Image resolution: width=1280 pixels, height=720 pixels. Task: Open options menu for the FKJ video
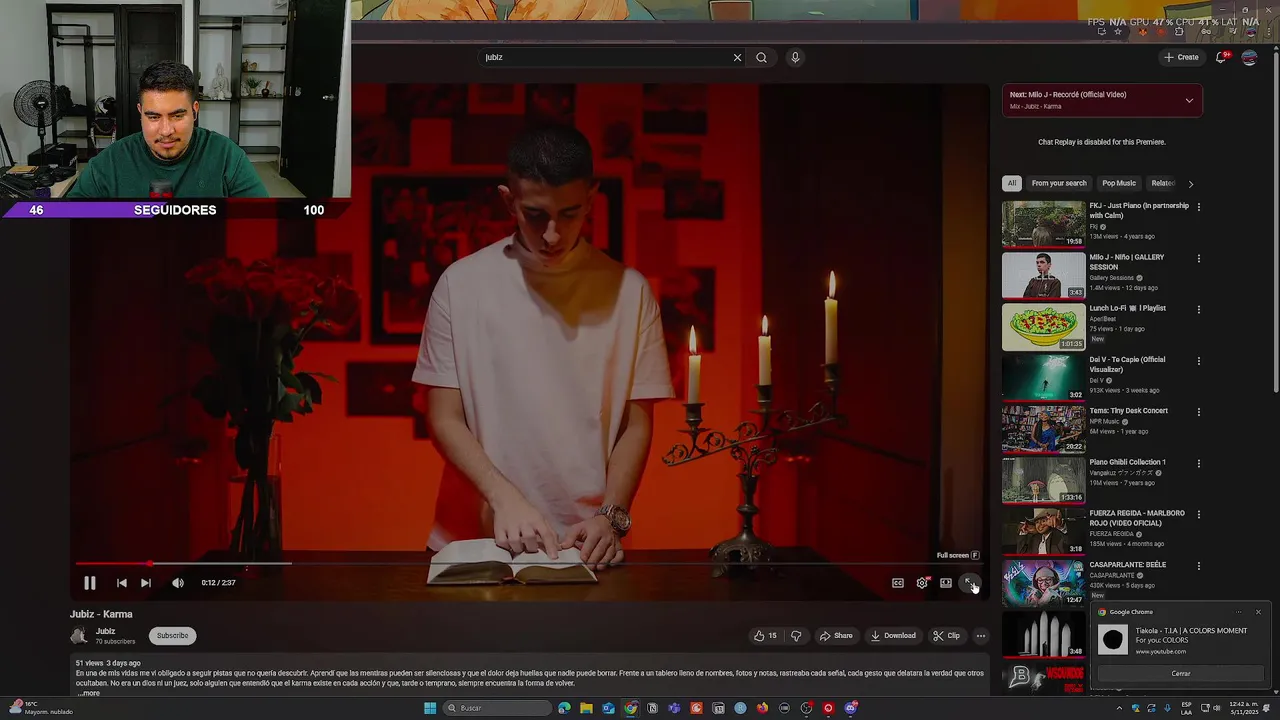1199,207
